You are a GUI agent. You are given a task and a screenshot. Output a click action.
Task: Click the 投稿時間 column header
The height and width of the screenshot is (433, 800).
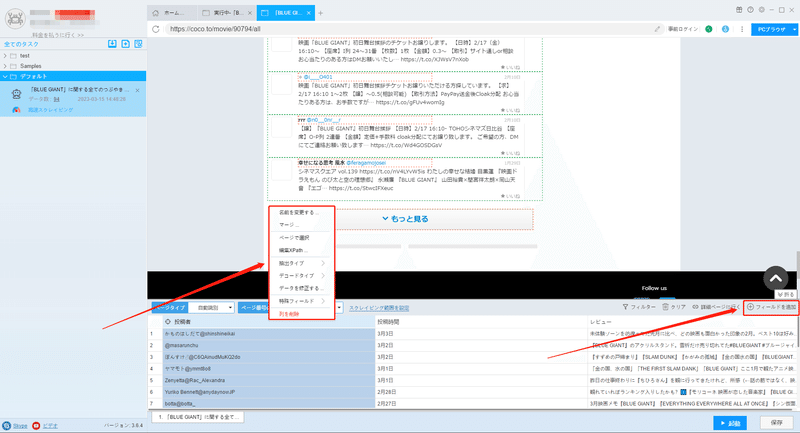point(481,322)
